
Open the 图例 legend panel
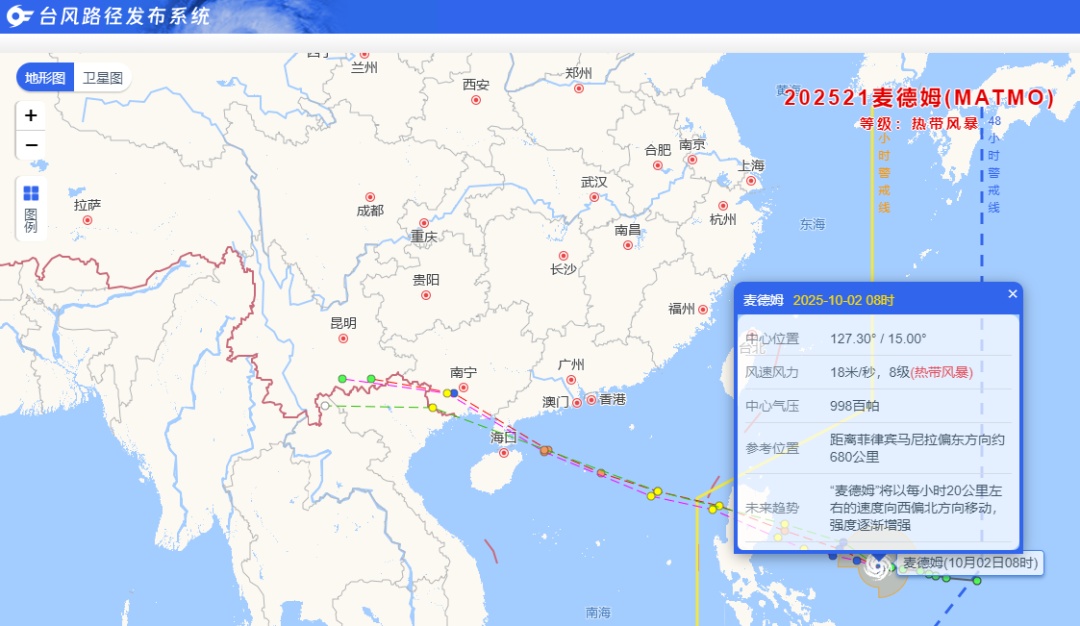tap(31, 209)
